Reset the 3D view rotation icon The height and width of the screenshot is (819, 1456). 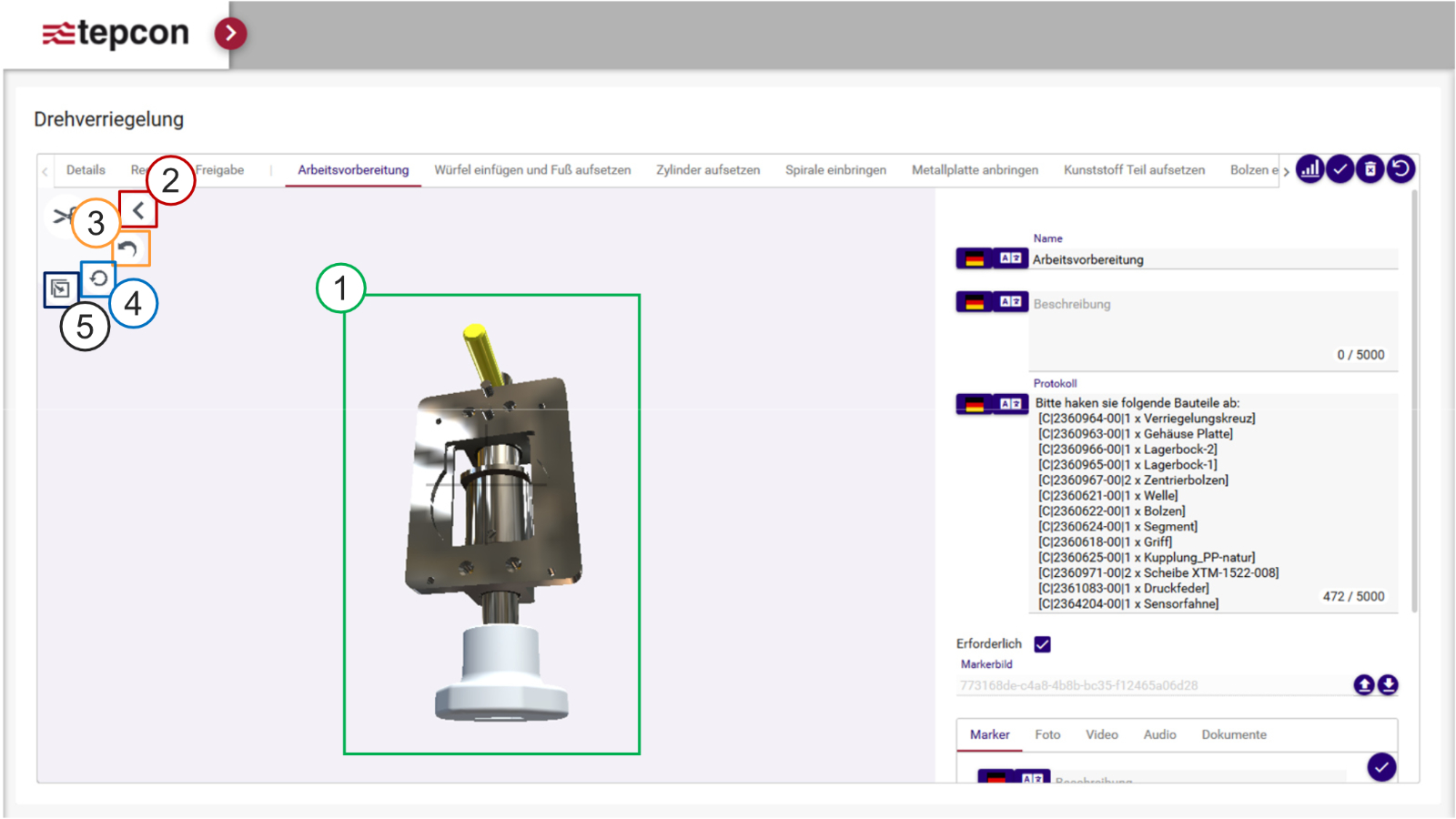(x=98, y=278)
